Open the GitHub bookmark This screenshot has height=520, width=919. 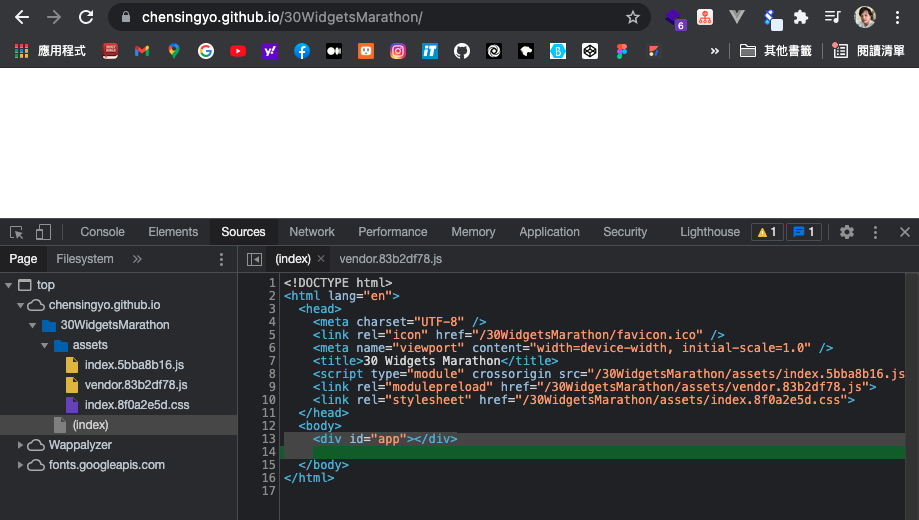click(x=461, y=51)
